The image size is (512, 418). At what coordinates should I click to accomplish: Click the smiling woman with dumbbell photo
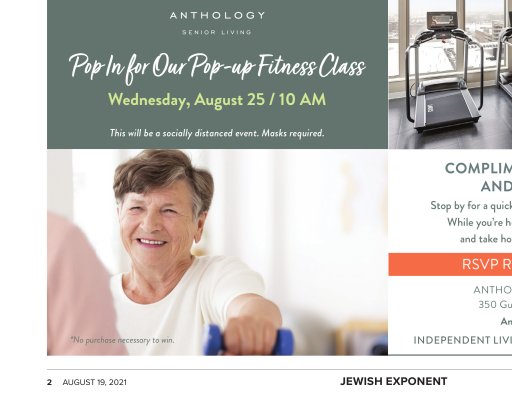tap(217, 252)
